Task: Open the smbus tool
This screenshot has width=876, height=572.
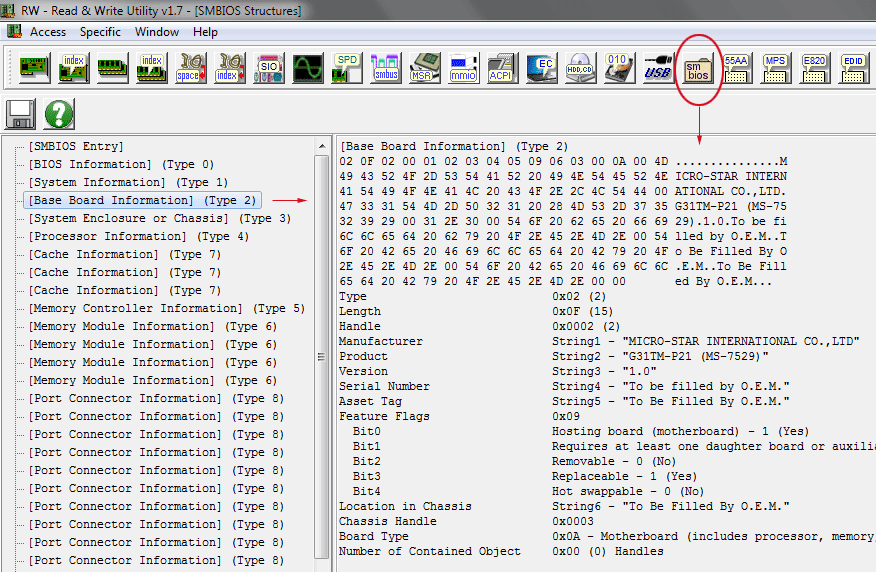Action: [x=385, y=68]
